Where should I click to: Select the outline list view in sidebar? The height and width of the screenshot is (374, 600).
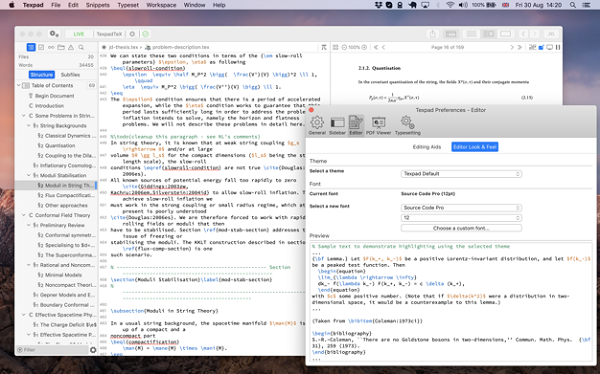click(31, 47)
